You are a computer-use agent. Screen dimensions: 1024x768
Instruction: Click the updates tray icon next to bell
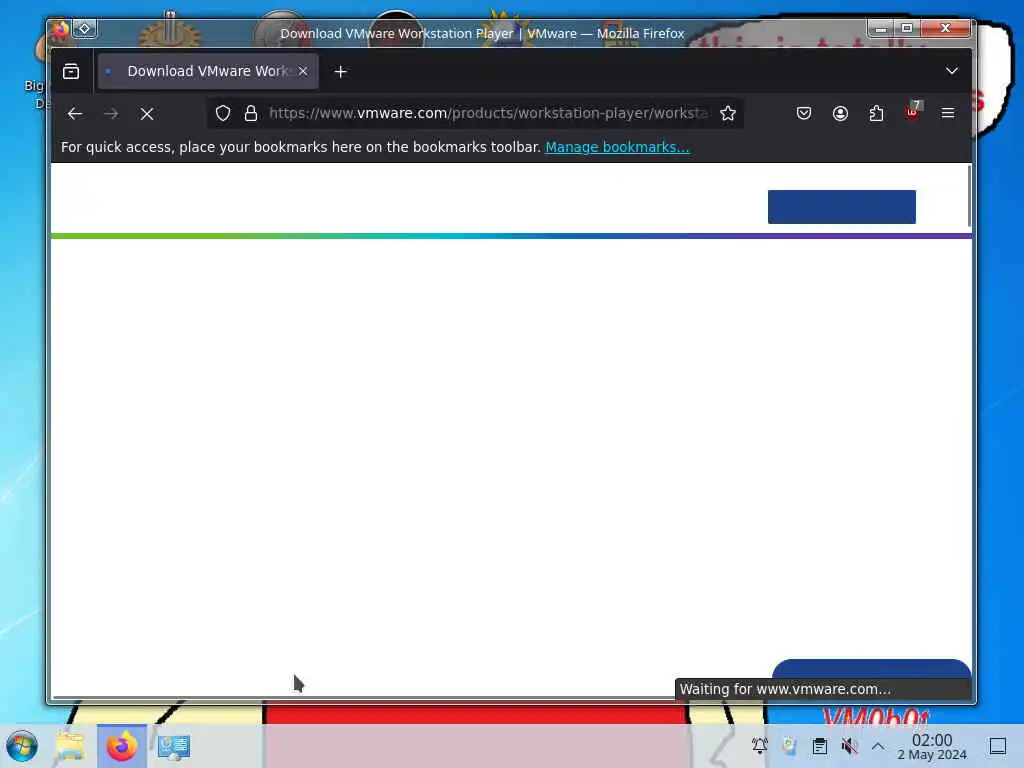point(789,746)
